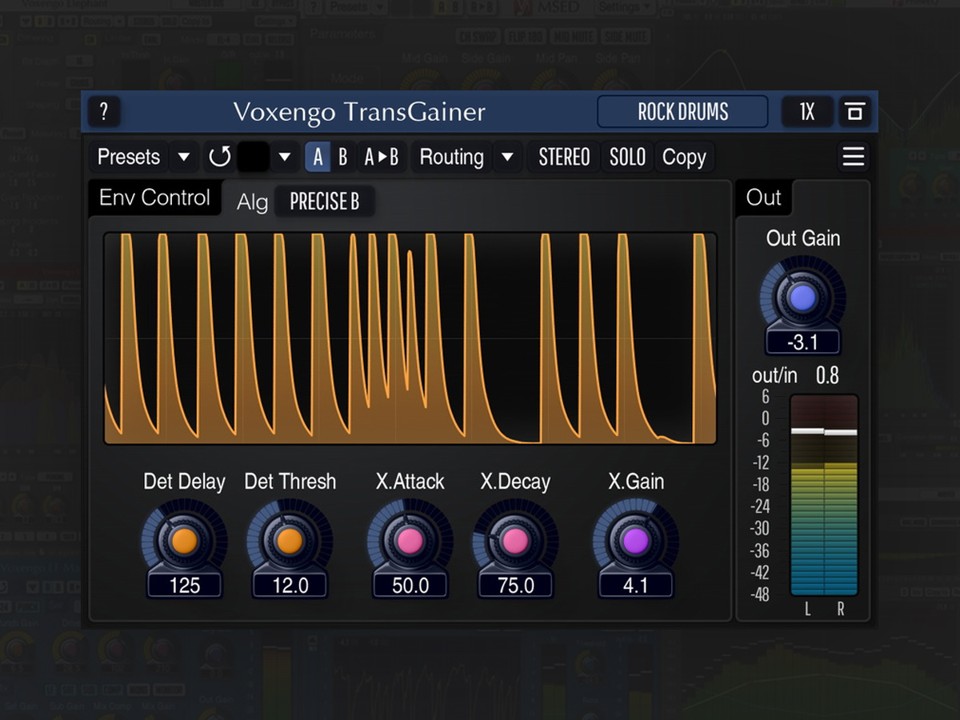Select the Env Control tab
Image resolution: width=960 pixels, height=720 pixels.
[154, 197]
